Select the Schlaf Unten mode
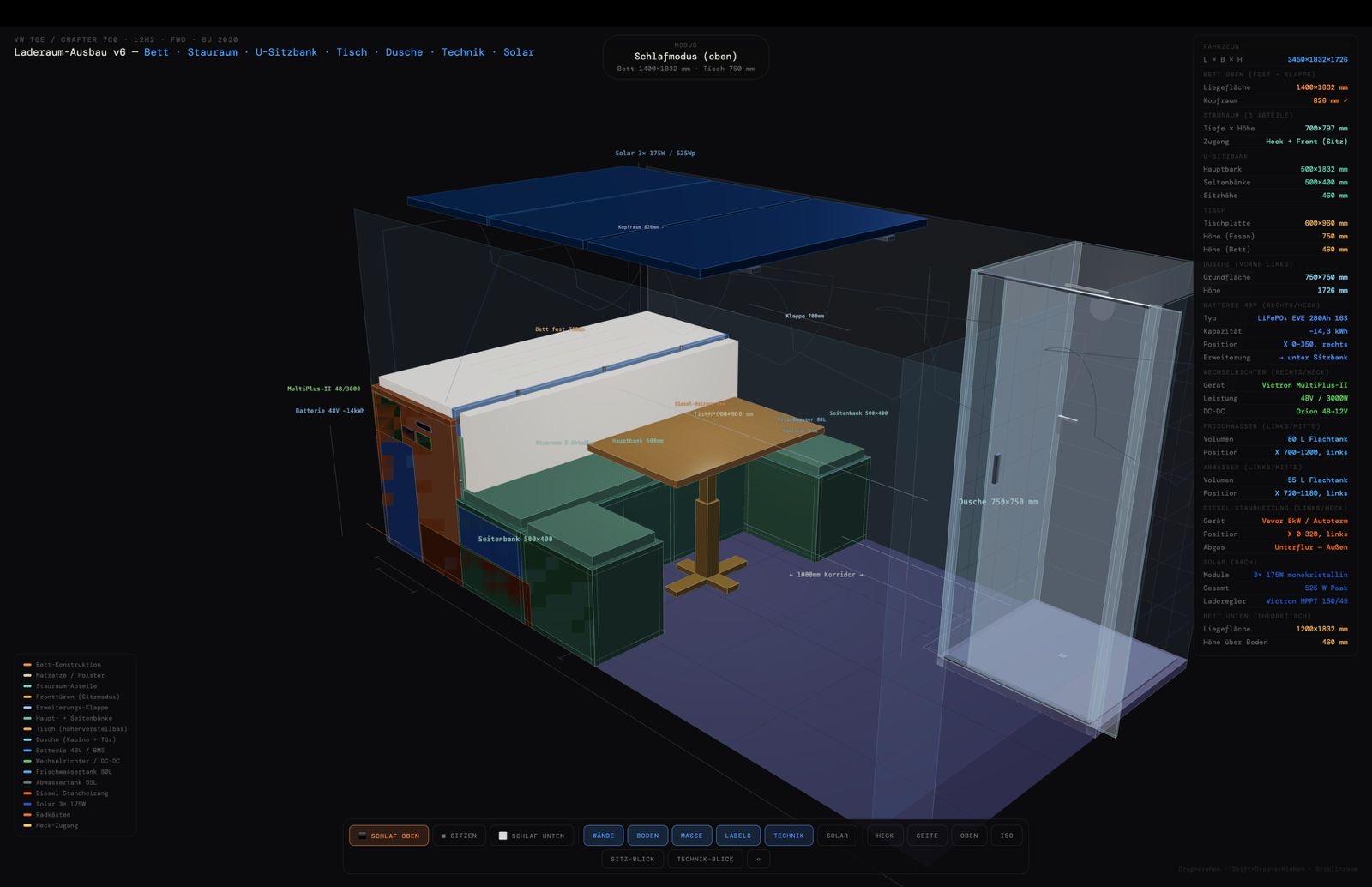The width and height of the screenshot is (1372, 887). (532, 836)
